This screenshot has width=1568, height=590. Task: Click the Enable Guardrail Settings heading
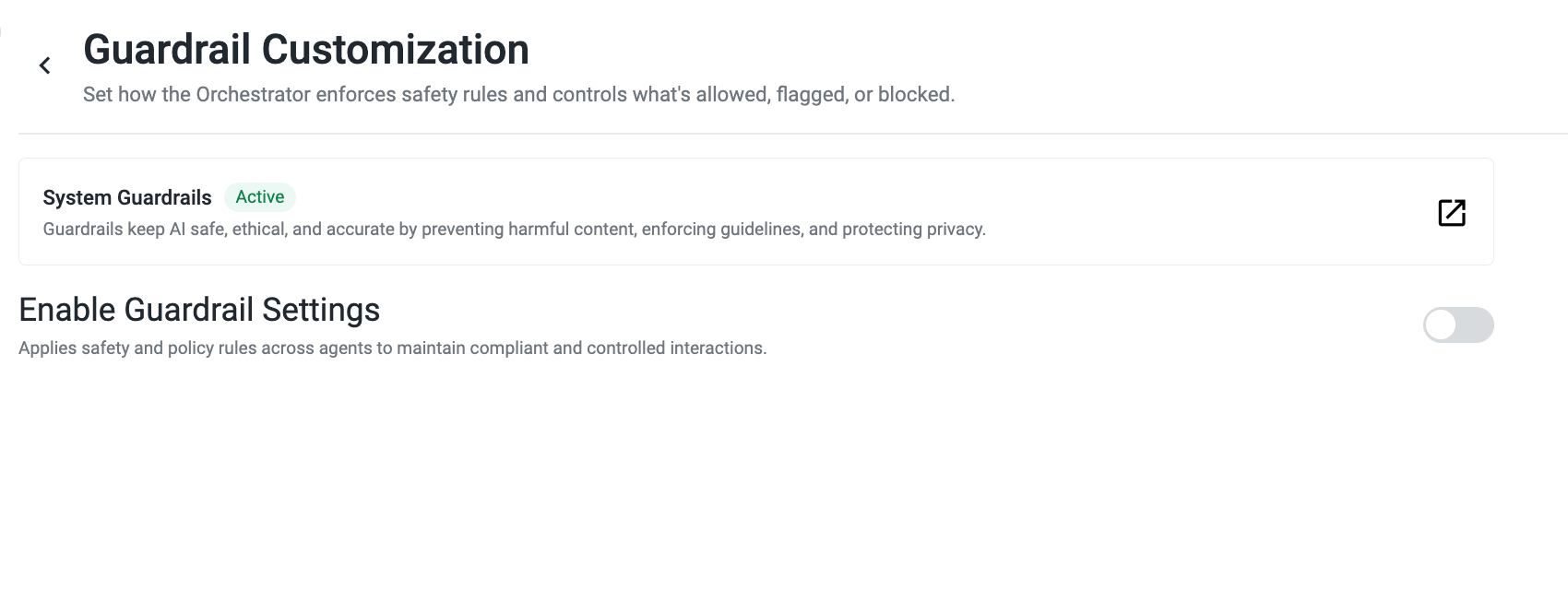[x=199, y=310]
